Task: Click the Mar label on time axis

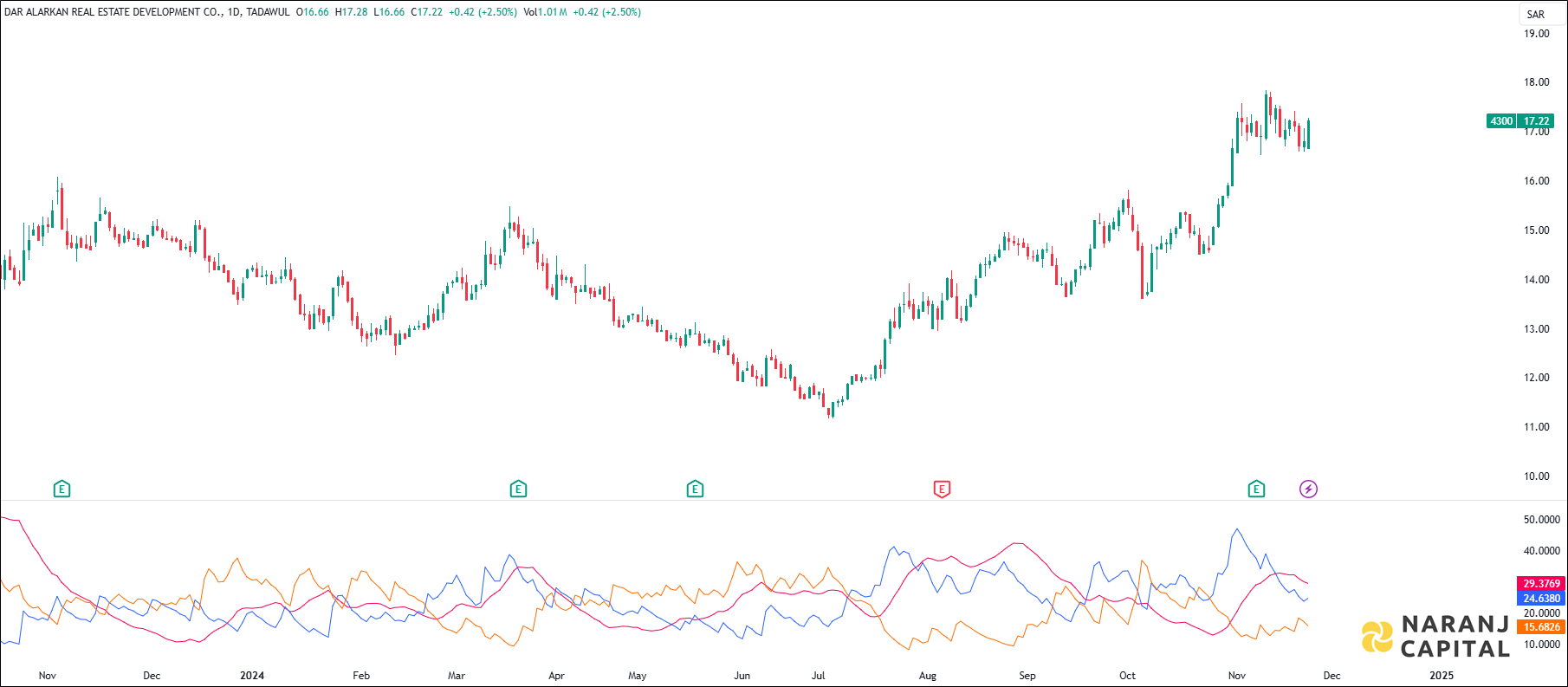Action: pyautogui.click(x=457, y=676)
